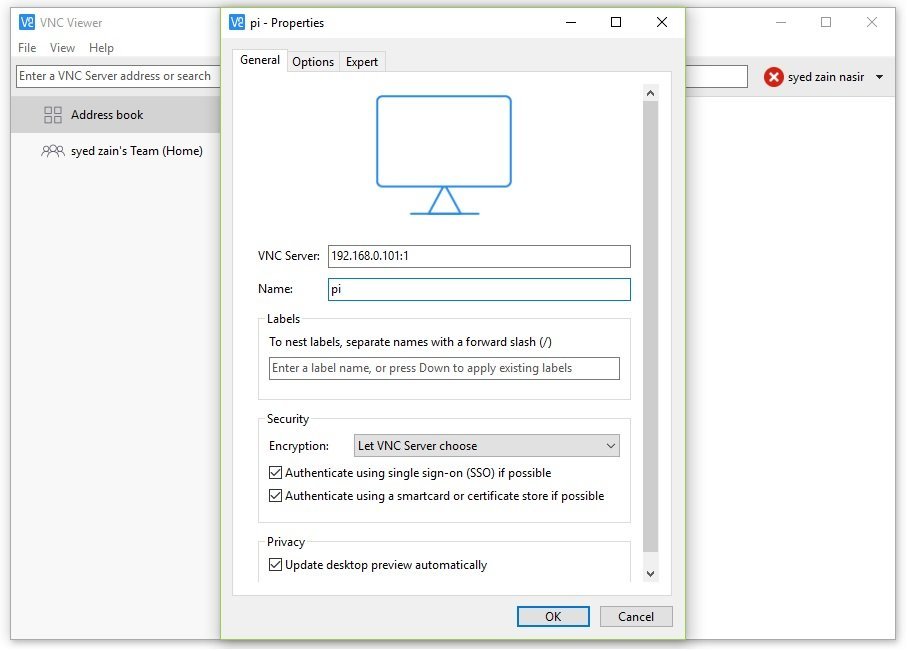Click the 'Labels' group heading

coord(283,319)
